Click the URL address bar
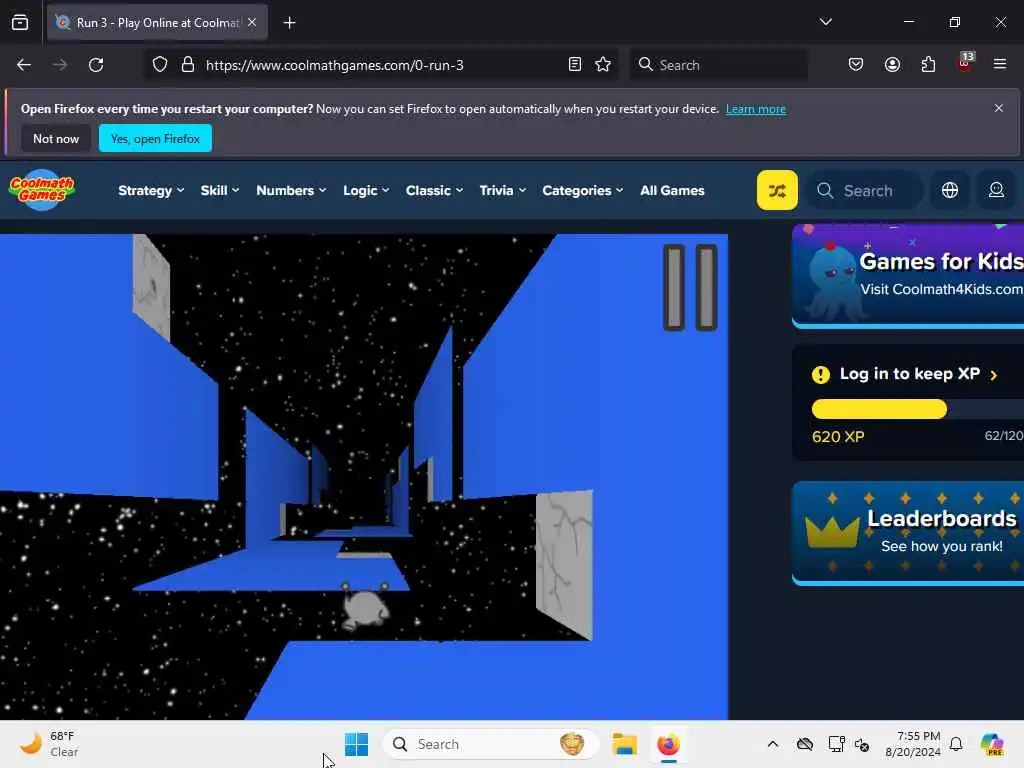 [382, 65]
